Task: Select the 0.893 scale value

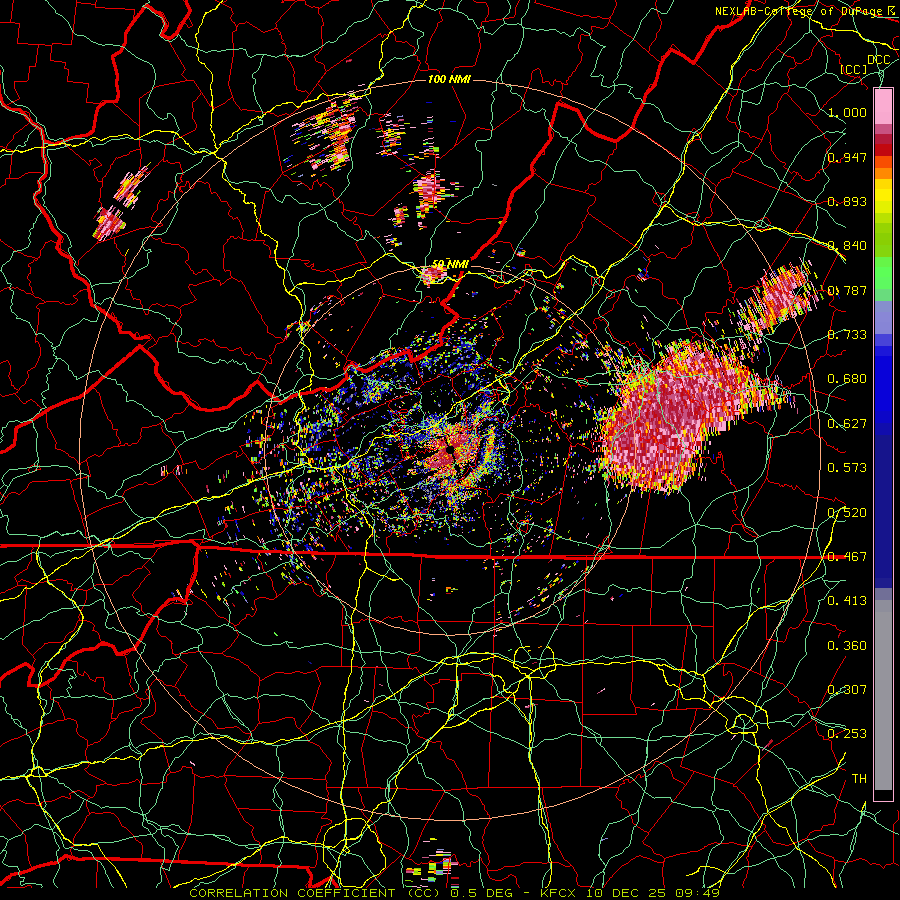Action: coord(847,201)
